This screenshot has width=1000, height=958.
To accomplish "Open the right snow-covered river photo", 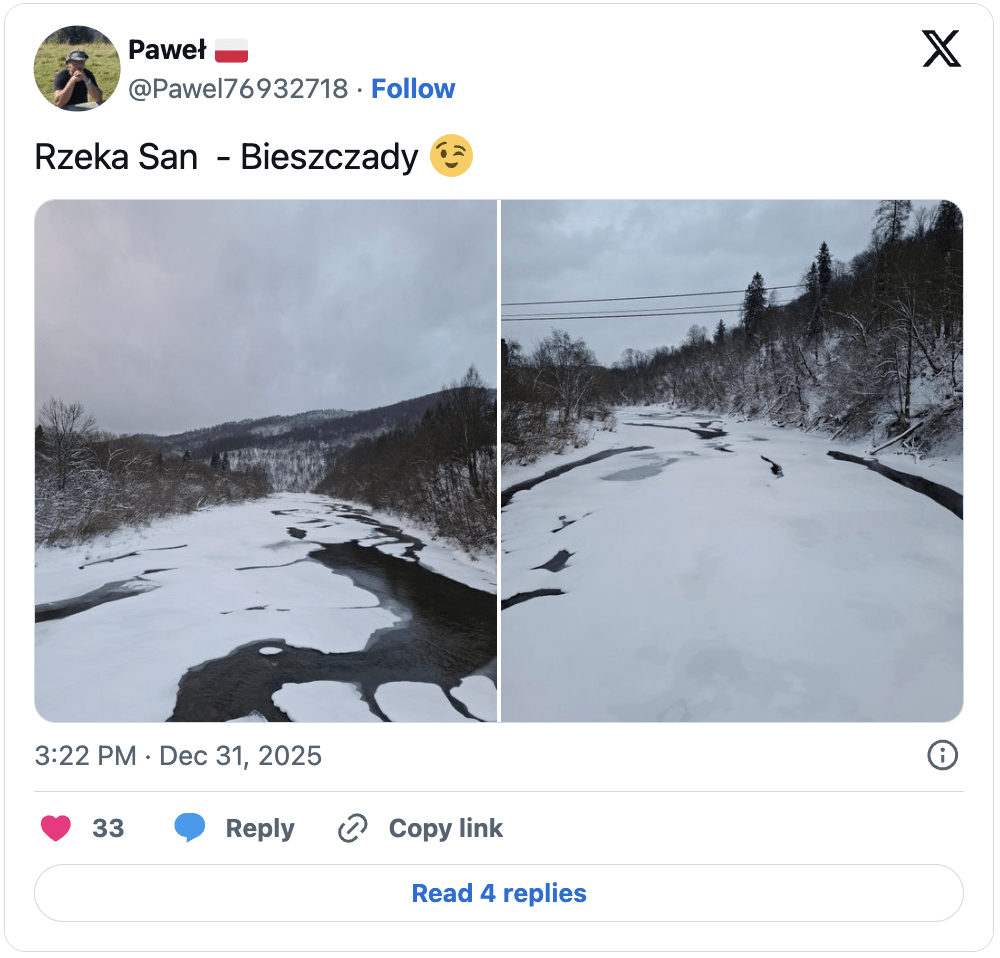I will pyautogui.click(x=732, y=460).
